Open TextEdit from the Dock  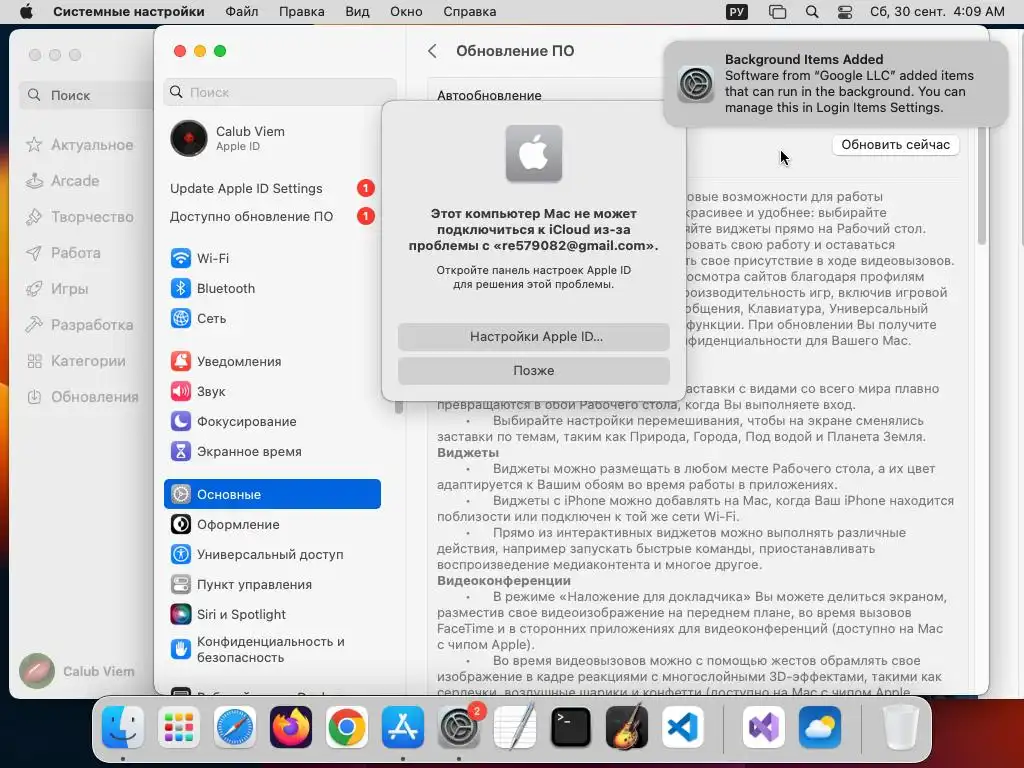(515, 727)
